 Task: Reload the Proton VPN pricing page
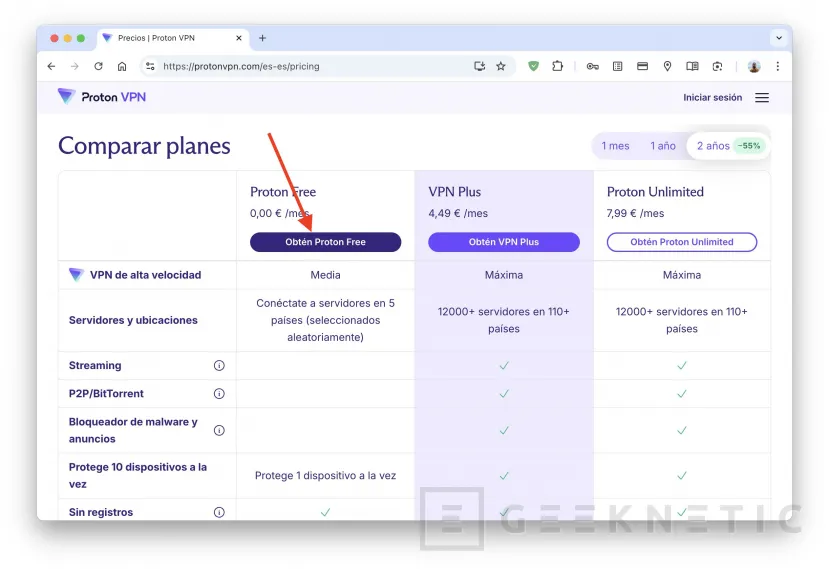[x=98, y=66]
